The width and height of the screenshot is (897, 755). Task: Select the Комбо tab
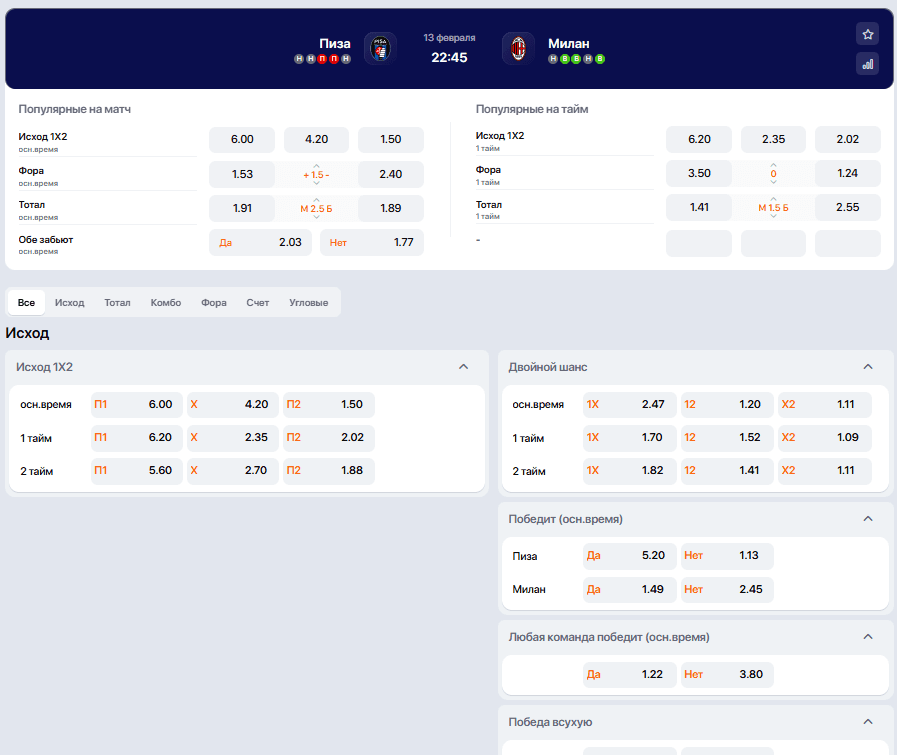click(166, 302)
